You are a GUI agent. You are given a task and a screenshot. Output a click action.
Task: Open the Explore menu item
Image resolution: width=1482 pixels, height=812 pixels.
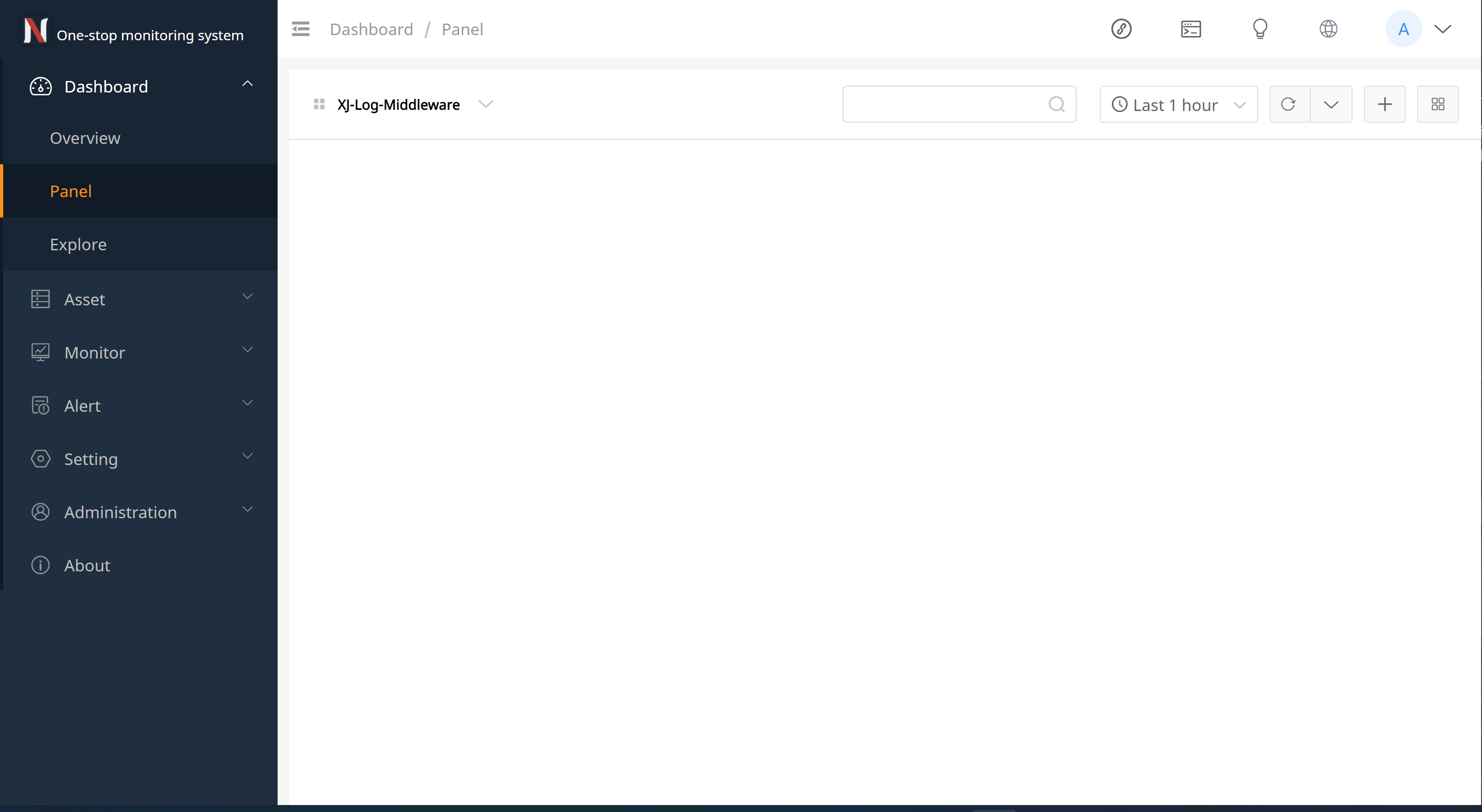click(78, 245)
